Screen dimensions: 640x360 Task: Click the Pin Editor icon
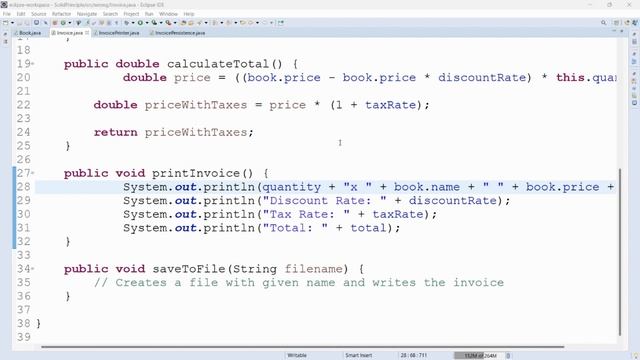tap(281, 23)
